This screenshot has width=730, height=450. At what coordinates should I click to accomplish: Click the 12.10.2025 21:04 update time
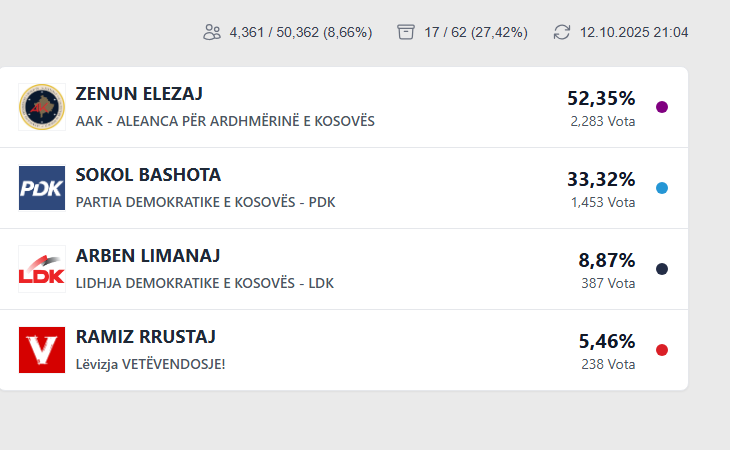click(634, 32)
